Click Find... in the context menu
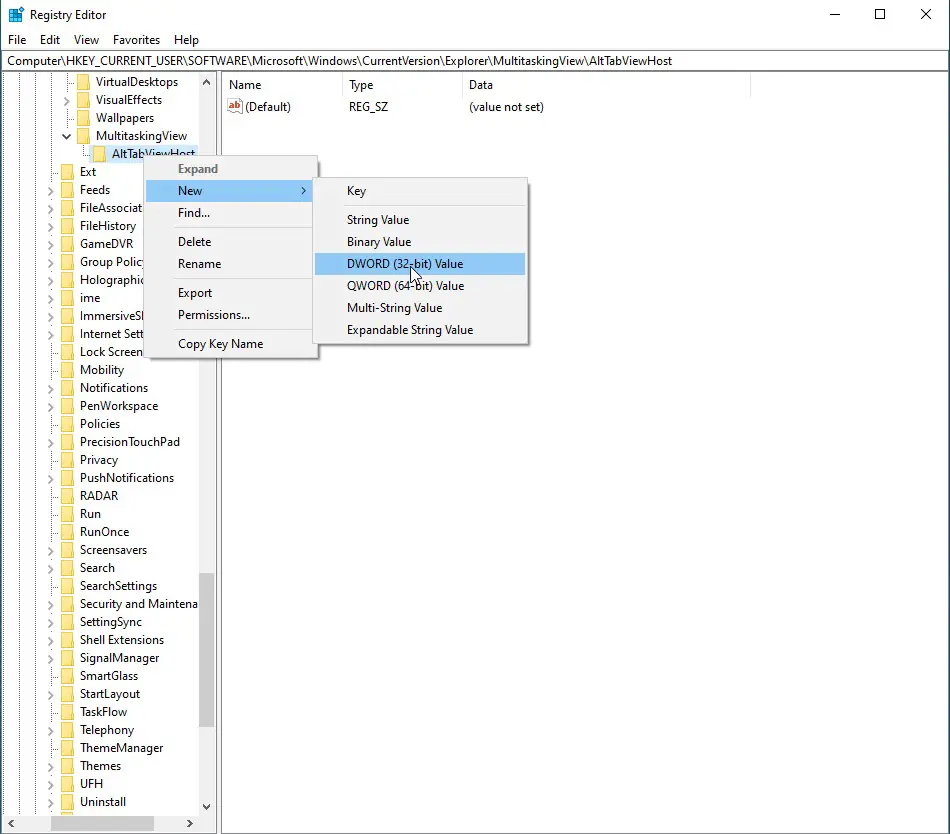 click(x=230, y=213)
